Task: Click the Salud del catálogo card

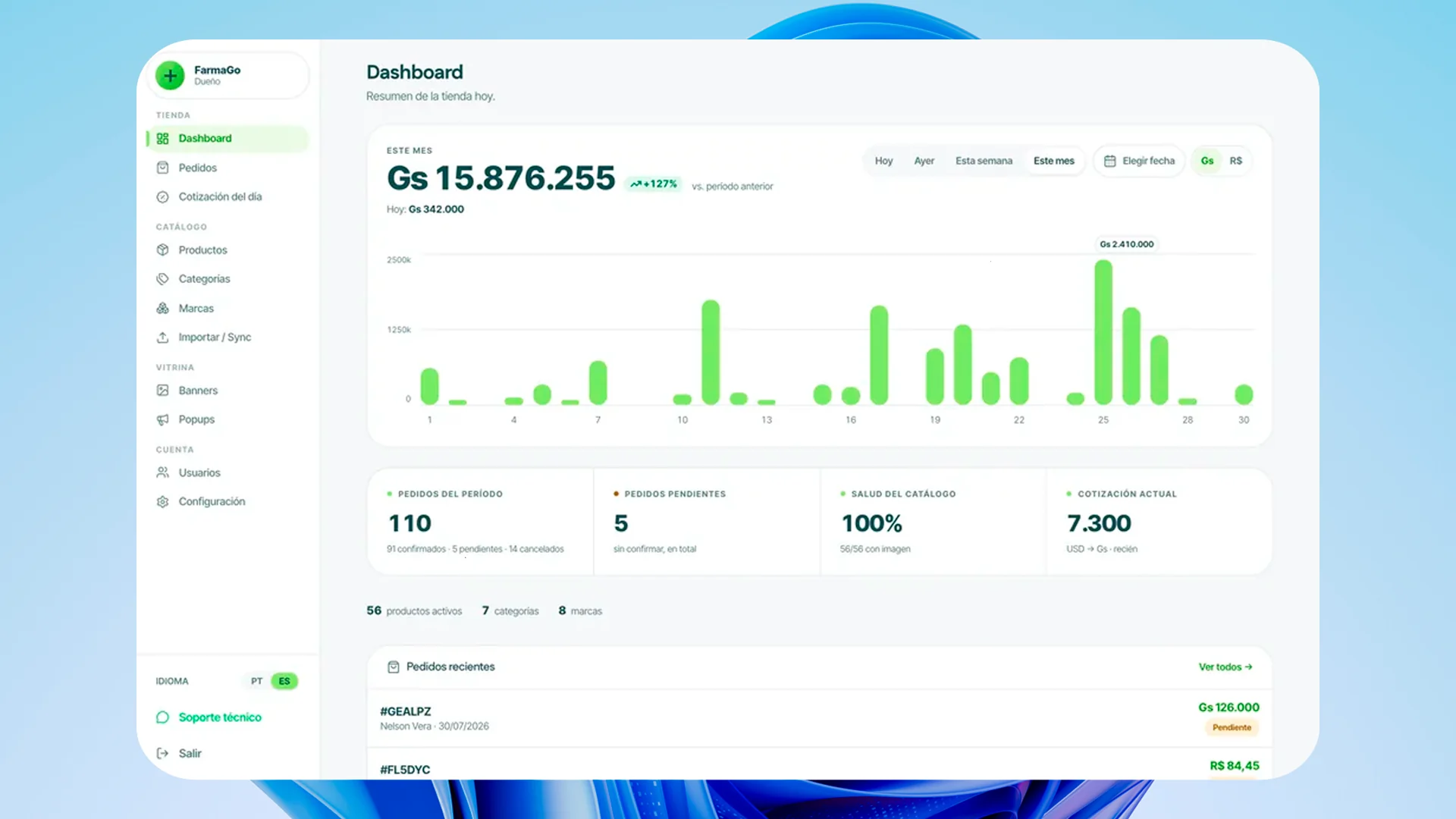Action: (x=933, y=522)
